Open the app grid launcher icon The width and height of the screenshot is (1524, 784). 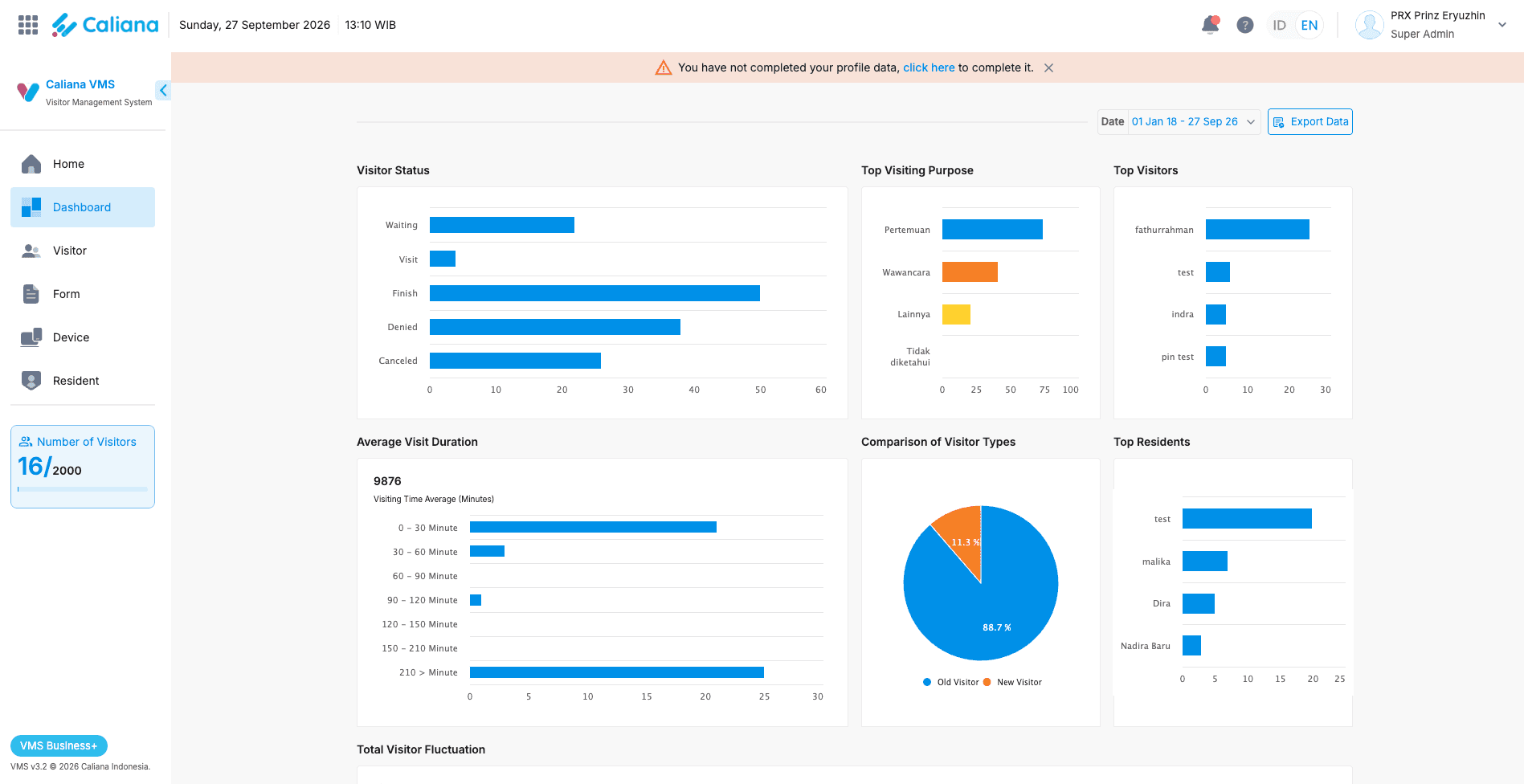click(x=28, y=25)
